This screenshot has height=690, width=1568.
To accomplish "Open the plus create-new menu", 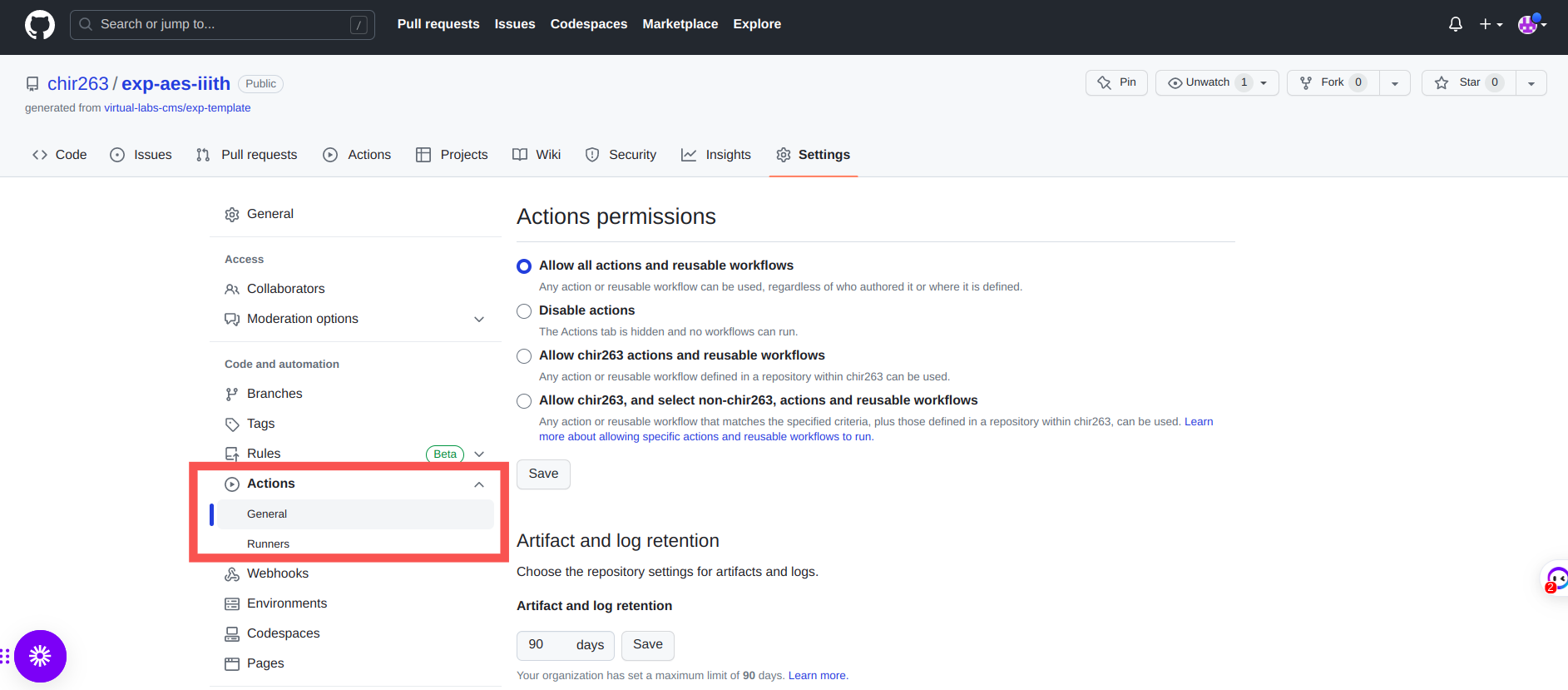I will 1491,24.
